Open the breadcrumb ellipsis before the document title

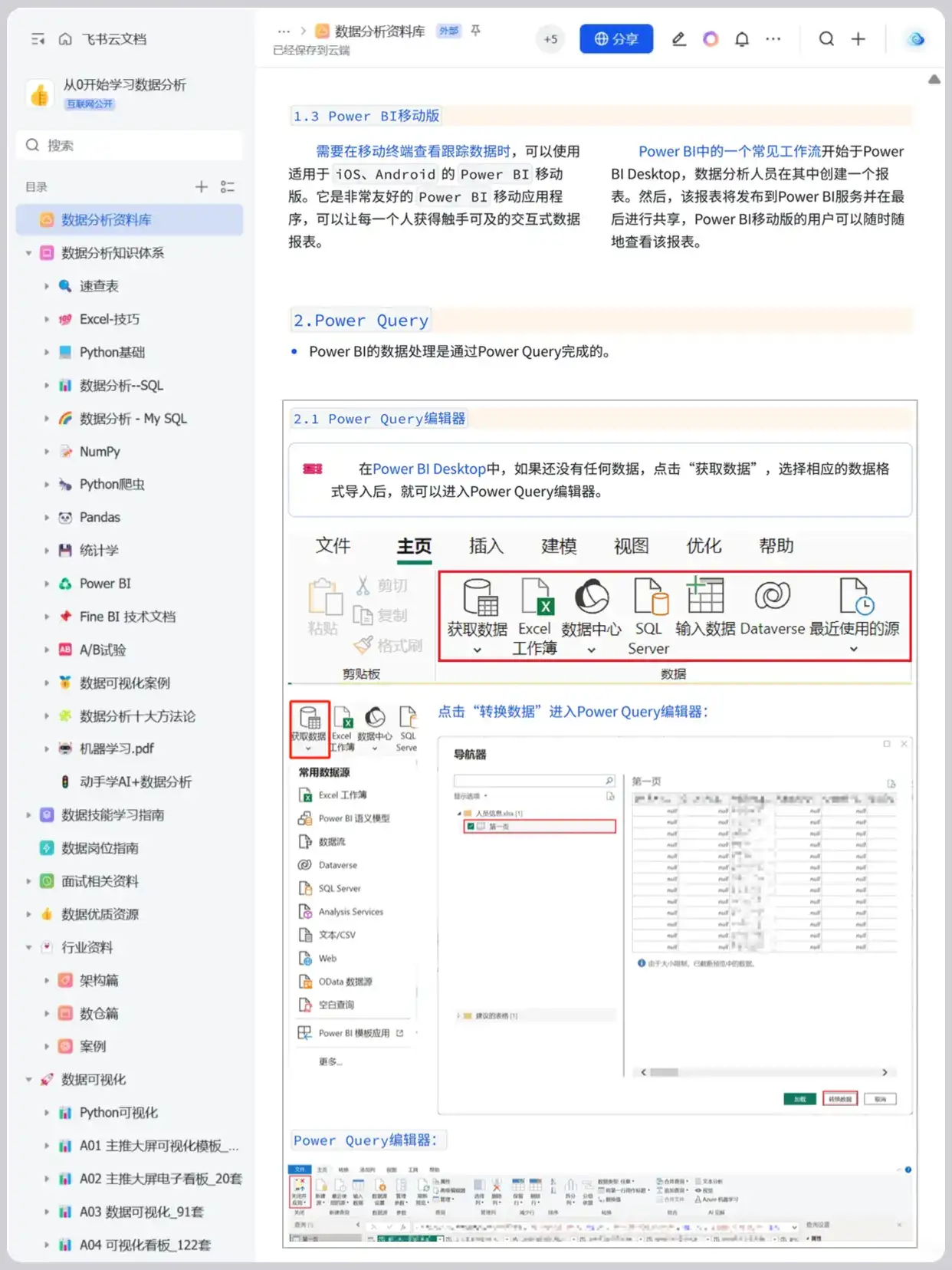click(x=284, y=31)
